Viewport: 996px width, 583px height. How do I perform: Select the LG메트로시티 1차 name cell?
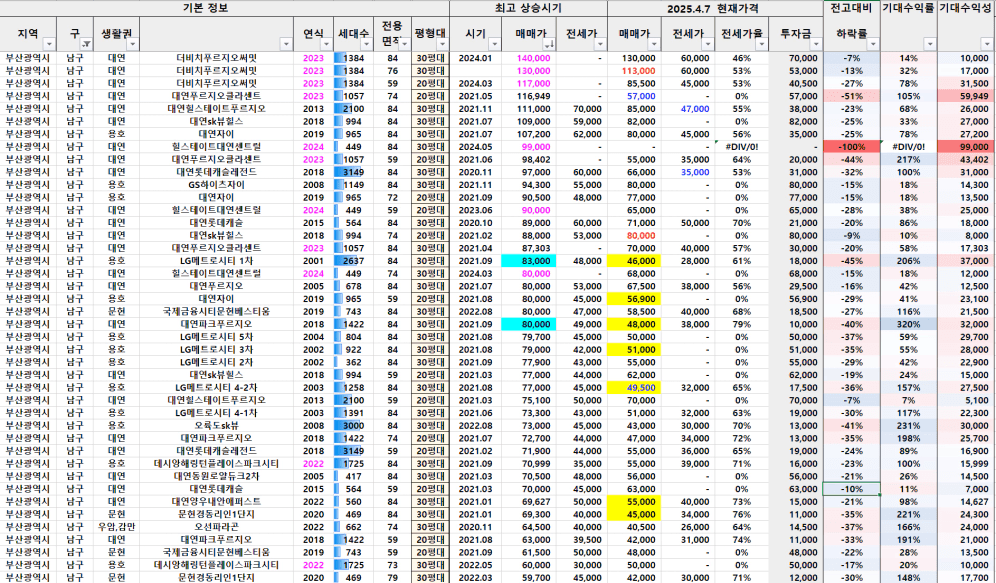pos(217,261)
